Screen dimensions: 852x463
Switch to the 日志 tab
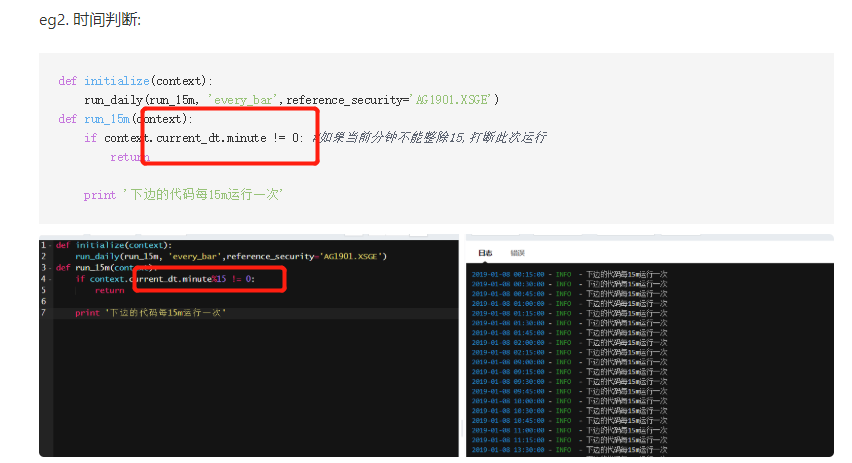(485, 253)
